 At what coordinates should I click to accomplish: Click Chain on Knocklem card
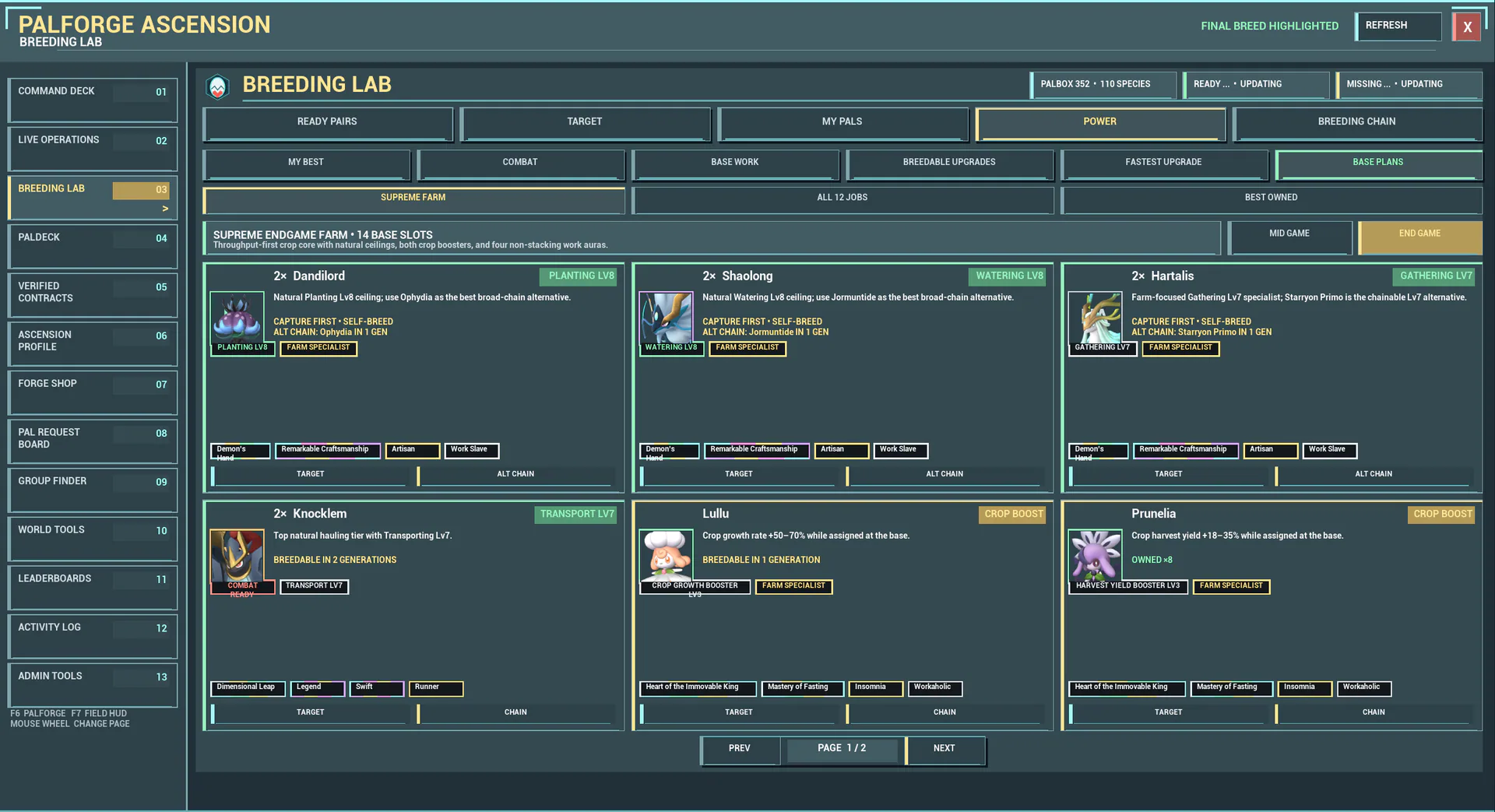[x=515, y=714]
